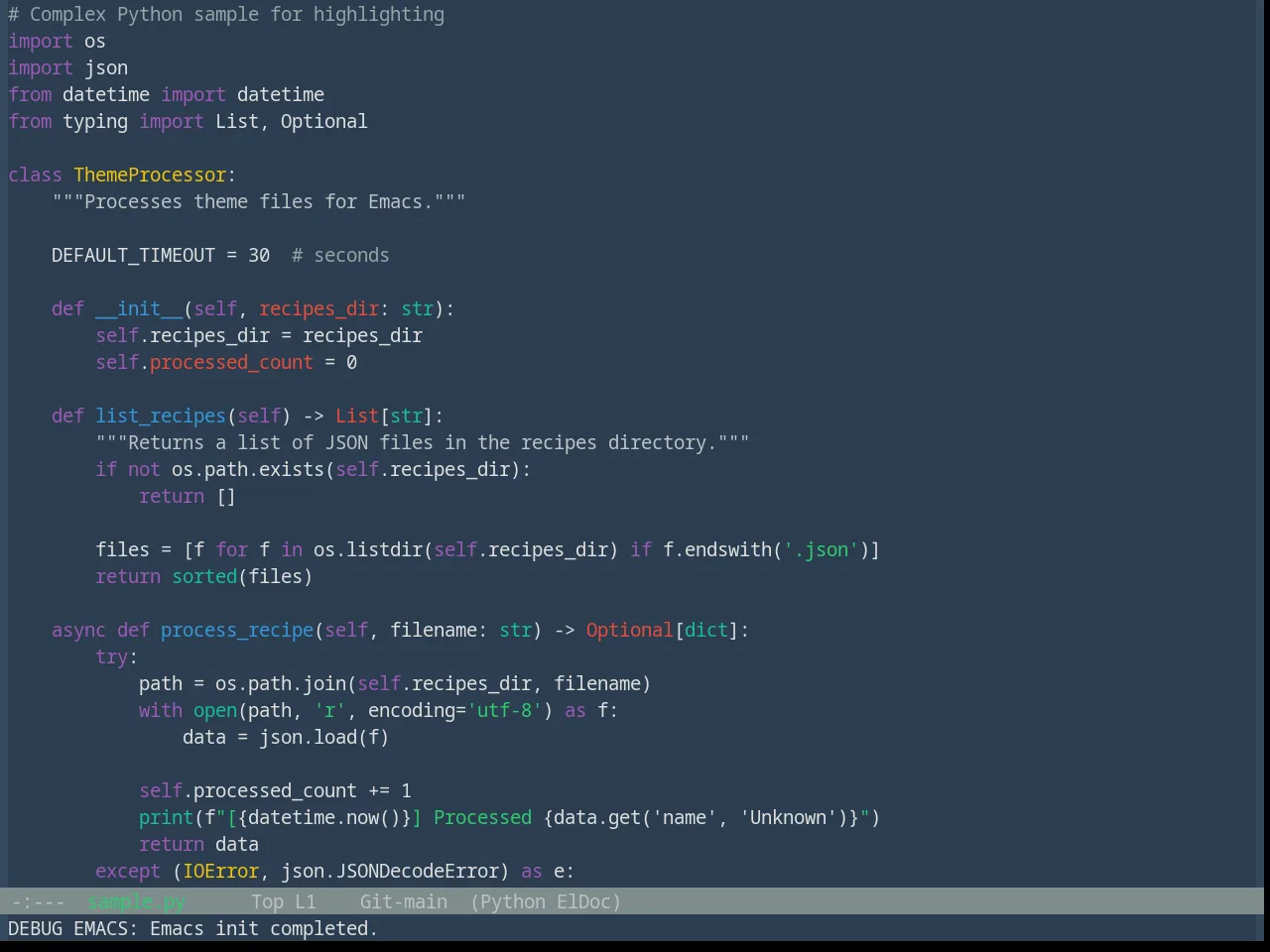
Task: Click 'Optional' in the typing import line
Action: coord(323,122)
